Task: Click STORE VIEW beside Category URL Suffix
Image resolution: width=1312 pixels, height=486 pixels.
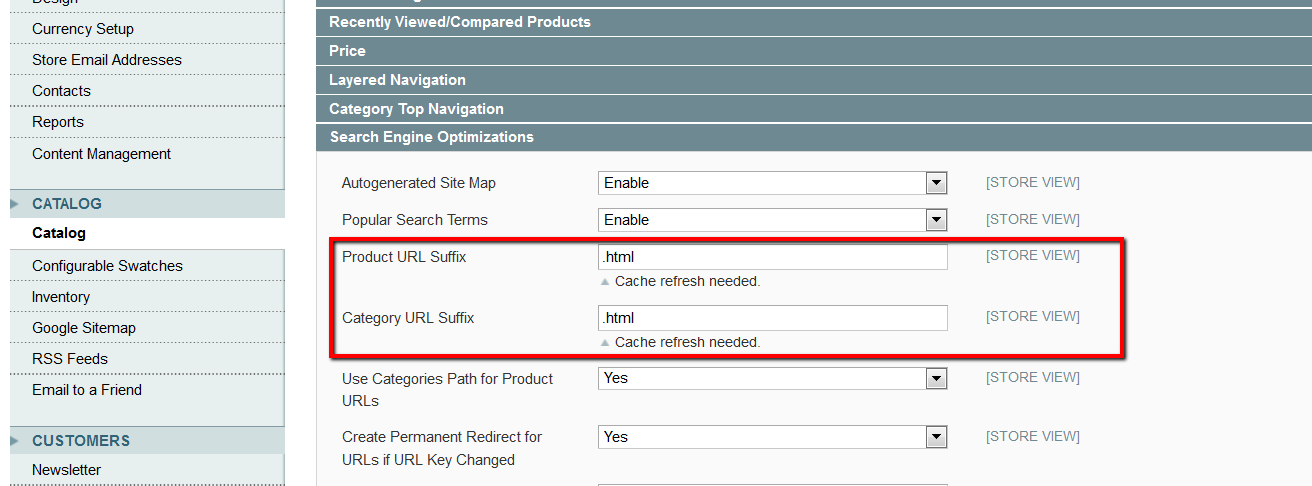Action: click(1033, 316)
